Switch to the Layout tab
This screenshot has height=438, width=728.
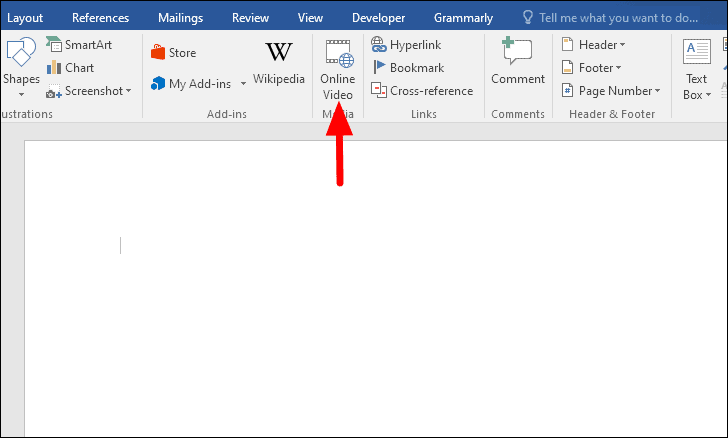coord(25,18)
